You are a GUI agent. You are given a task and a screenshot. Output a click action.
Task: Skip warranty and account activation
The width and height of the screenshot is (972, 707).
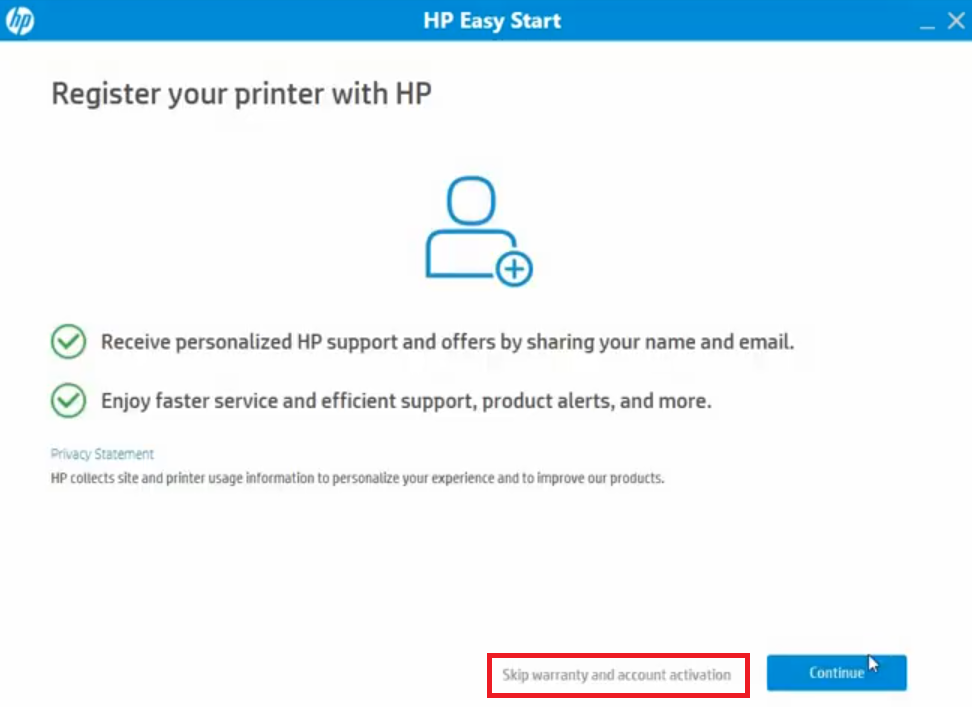617,674
